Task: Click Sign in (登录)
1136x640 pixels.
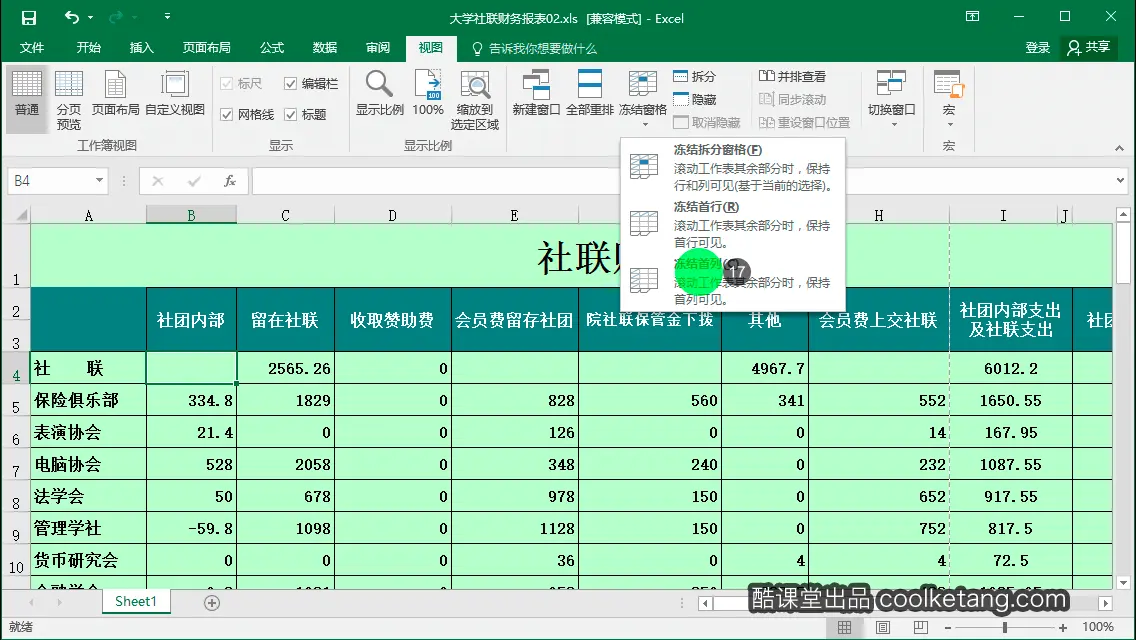Action: coord(1037,48)
